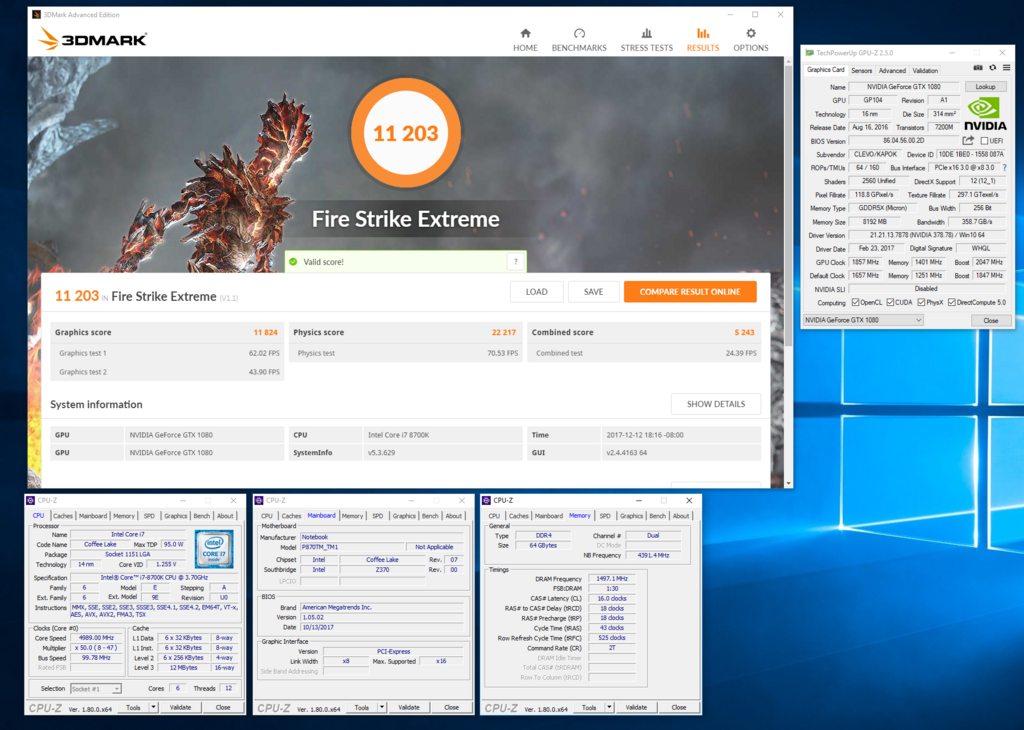
Task: Click Validate in CPU-Z CPU window
Action: coord(180,707)
